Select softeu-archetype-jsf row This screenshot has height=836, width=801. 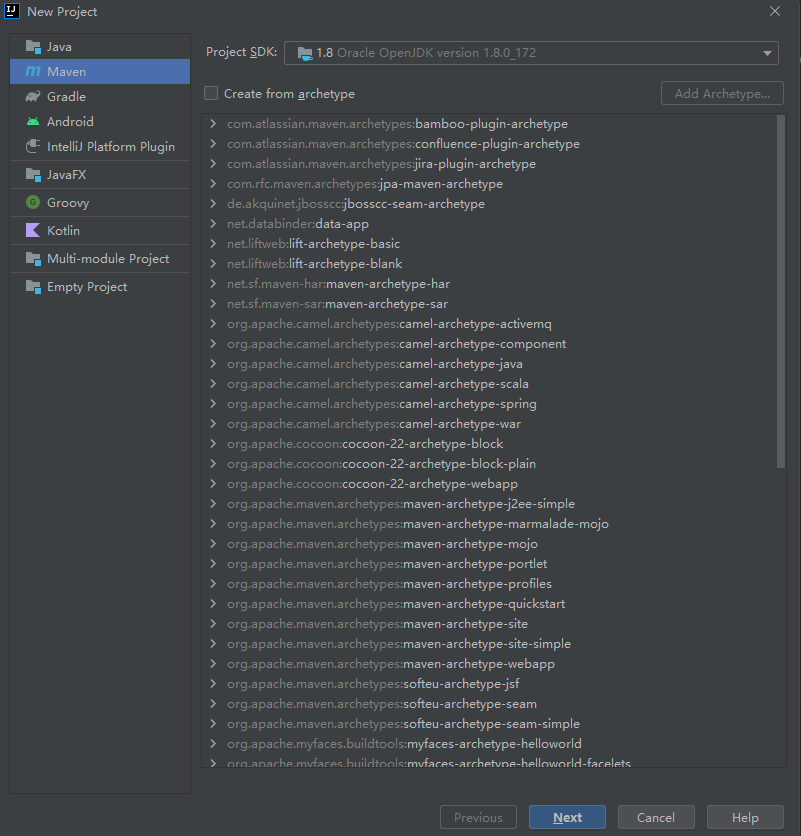[x=489, y=684]
